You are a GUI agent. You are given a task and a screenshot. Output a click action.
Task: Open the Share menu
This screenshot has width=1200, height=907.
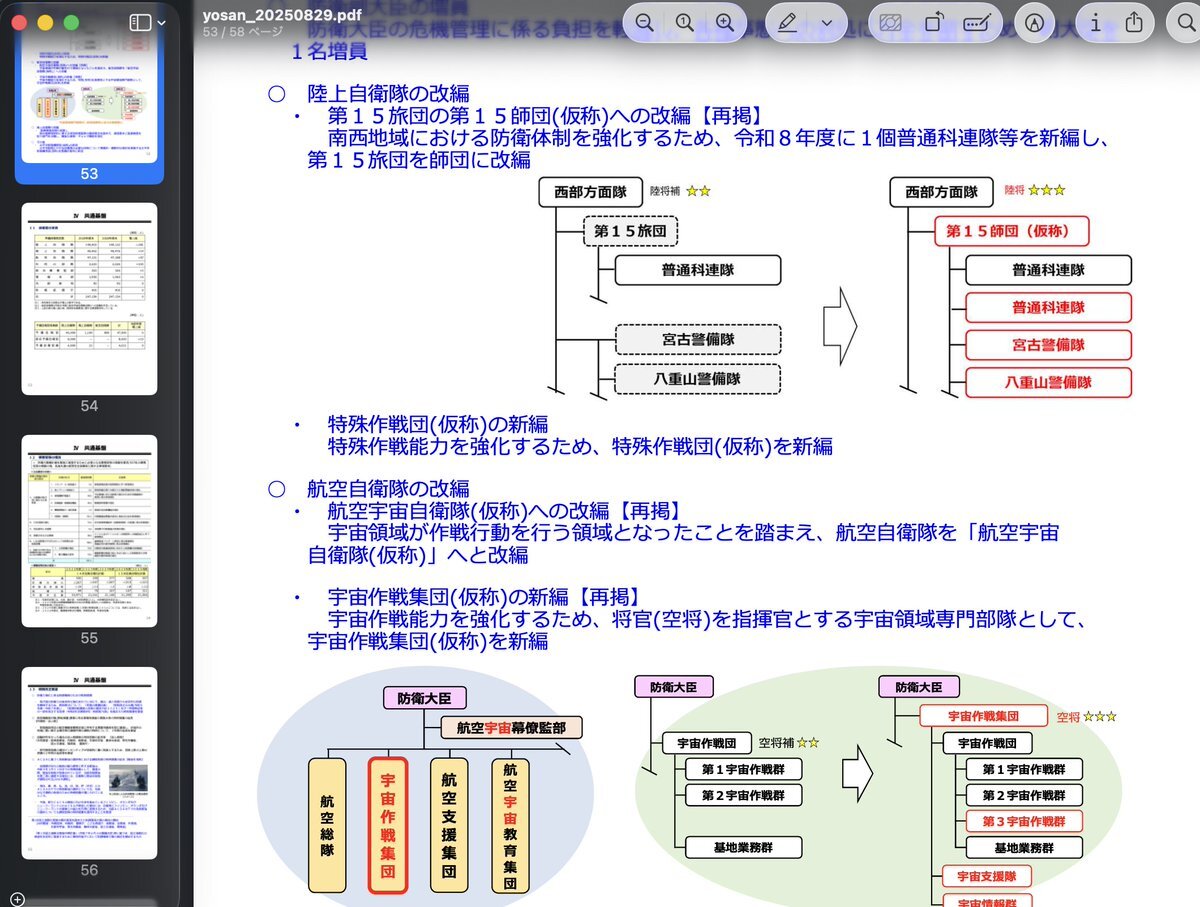coord(1134,22)
